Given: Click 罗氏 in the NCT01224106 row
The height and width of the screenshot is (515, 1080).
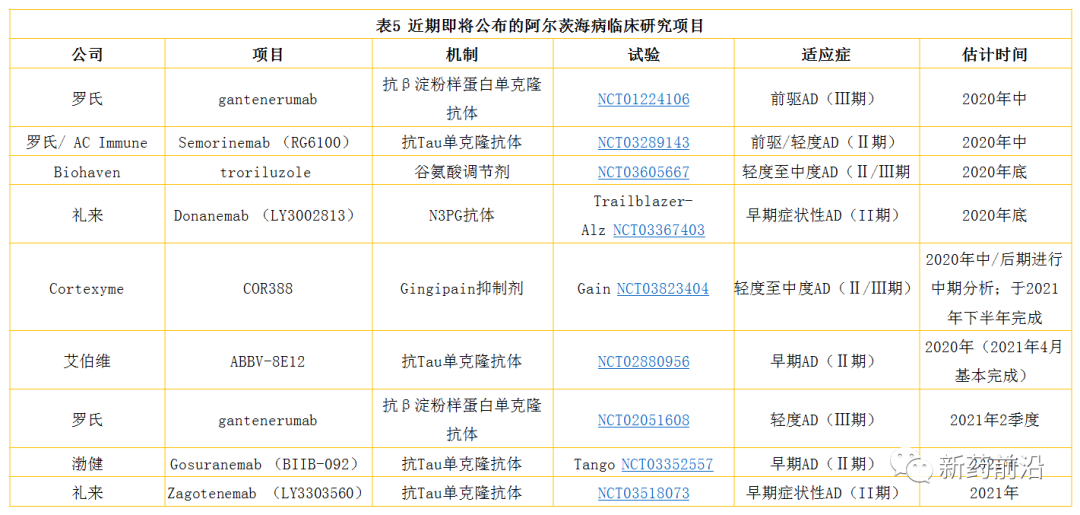Looking at the screenshot, I should (x=87, y=99).
